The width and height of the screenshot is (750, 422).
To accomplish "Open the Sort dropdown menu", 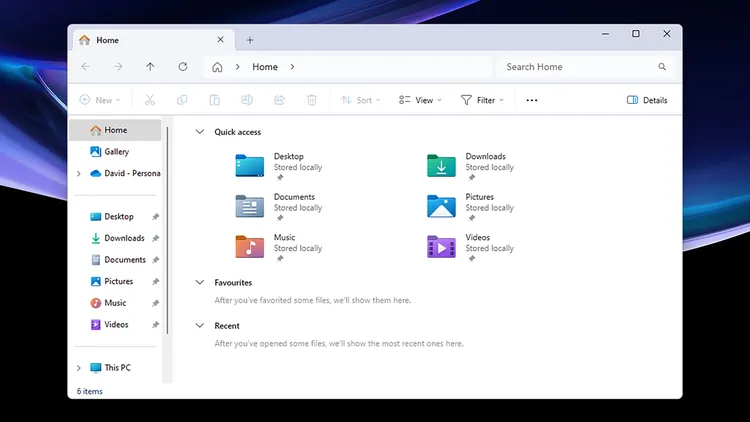I will coord(356,100).
